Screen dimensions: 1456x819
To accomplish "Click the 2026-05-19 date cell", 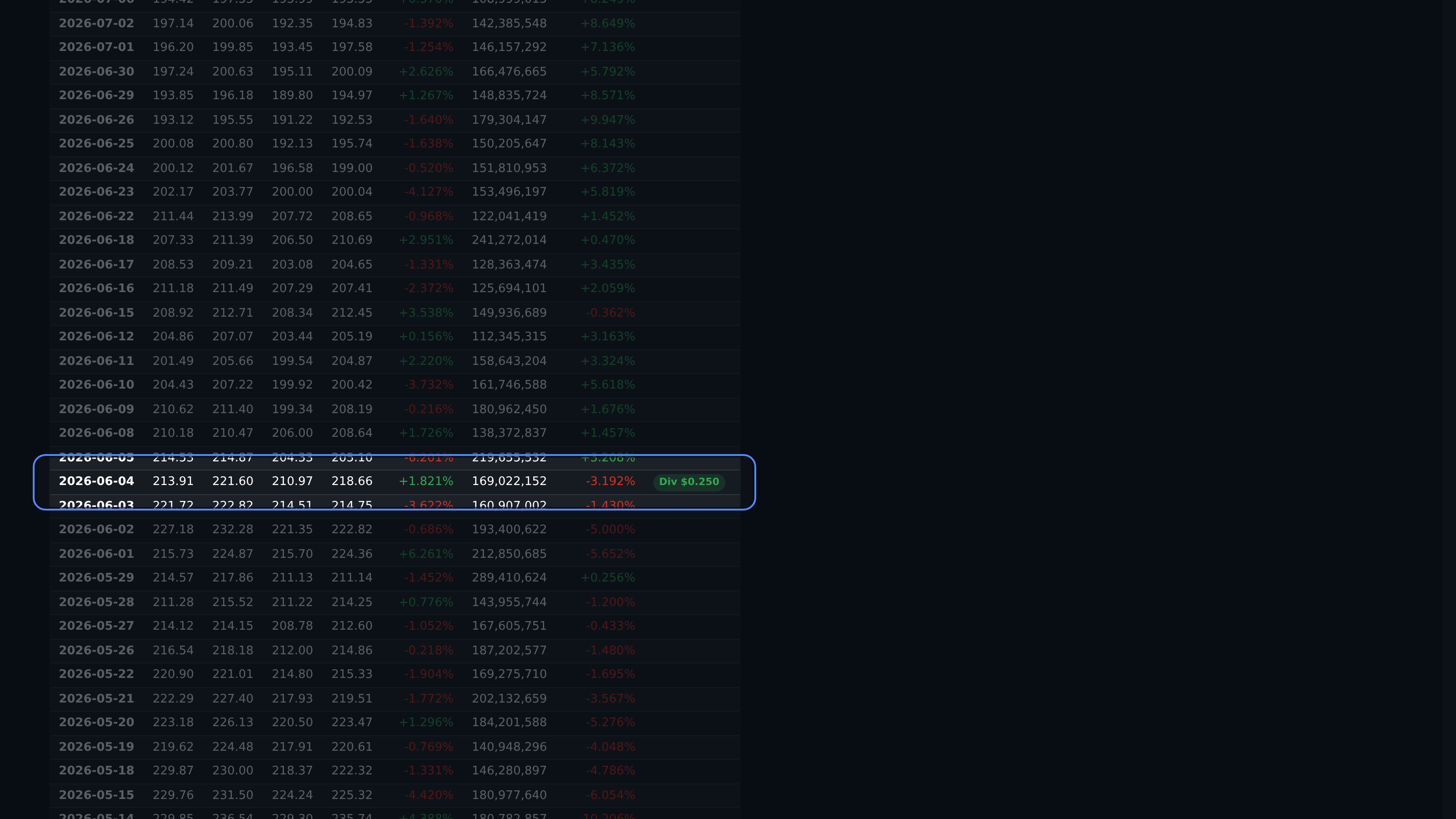I will 96,747.
